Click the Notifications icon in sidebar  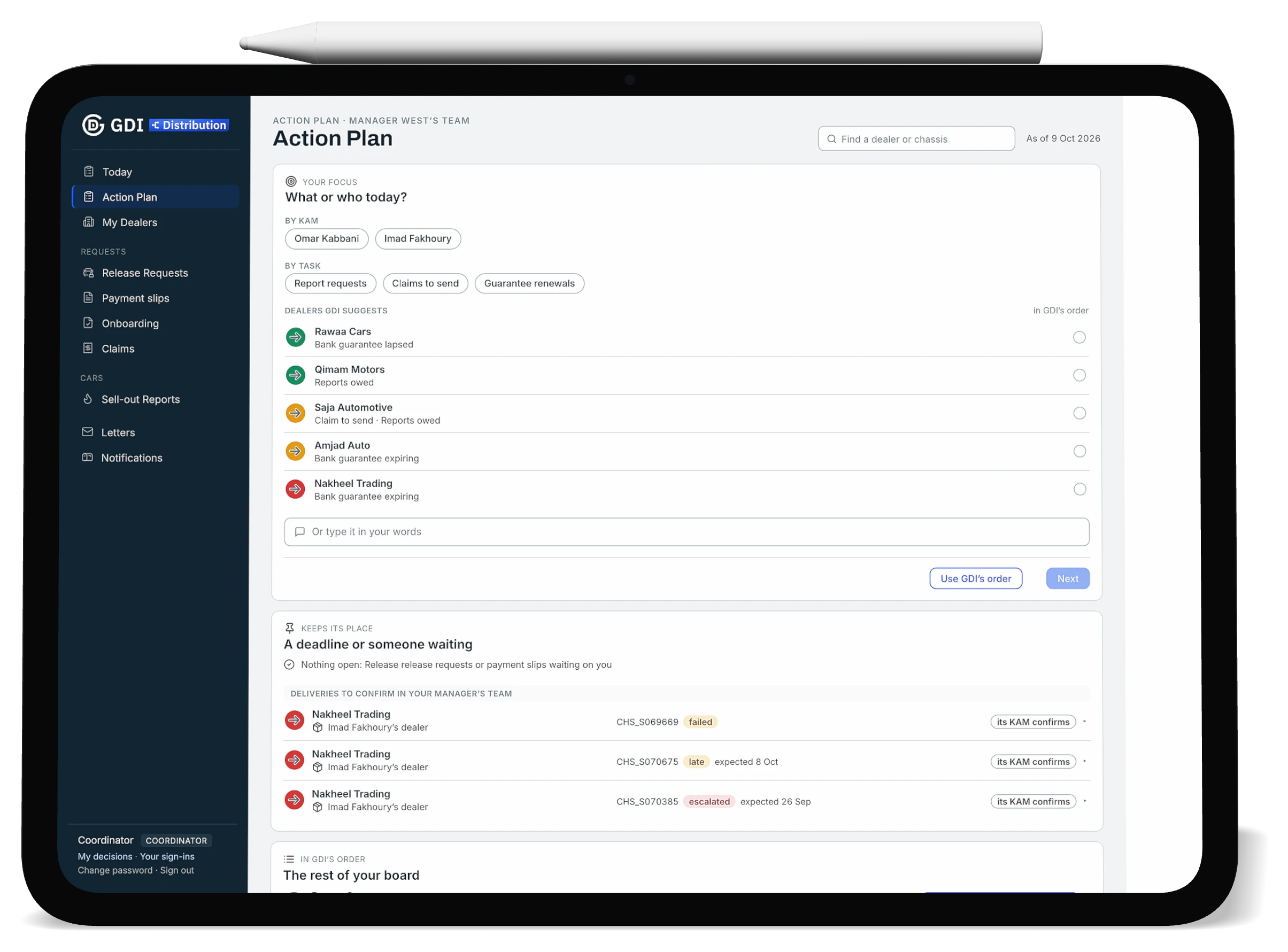coord(88,458)
